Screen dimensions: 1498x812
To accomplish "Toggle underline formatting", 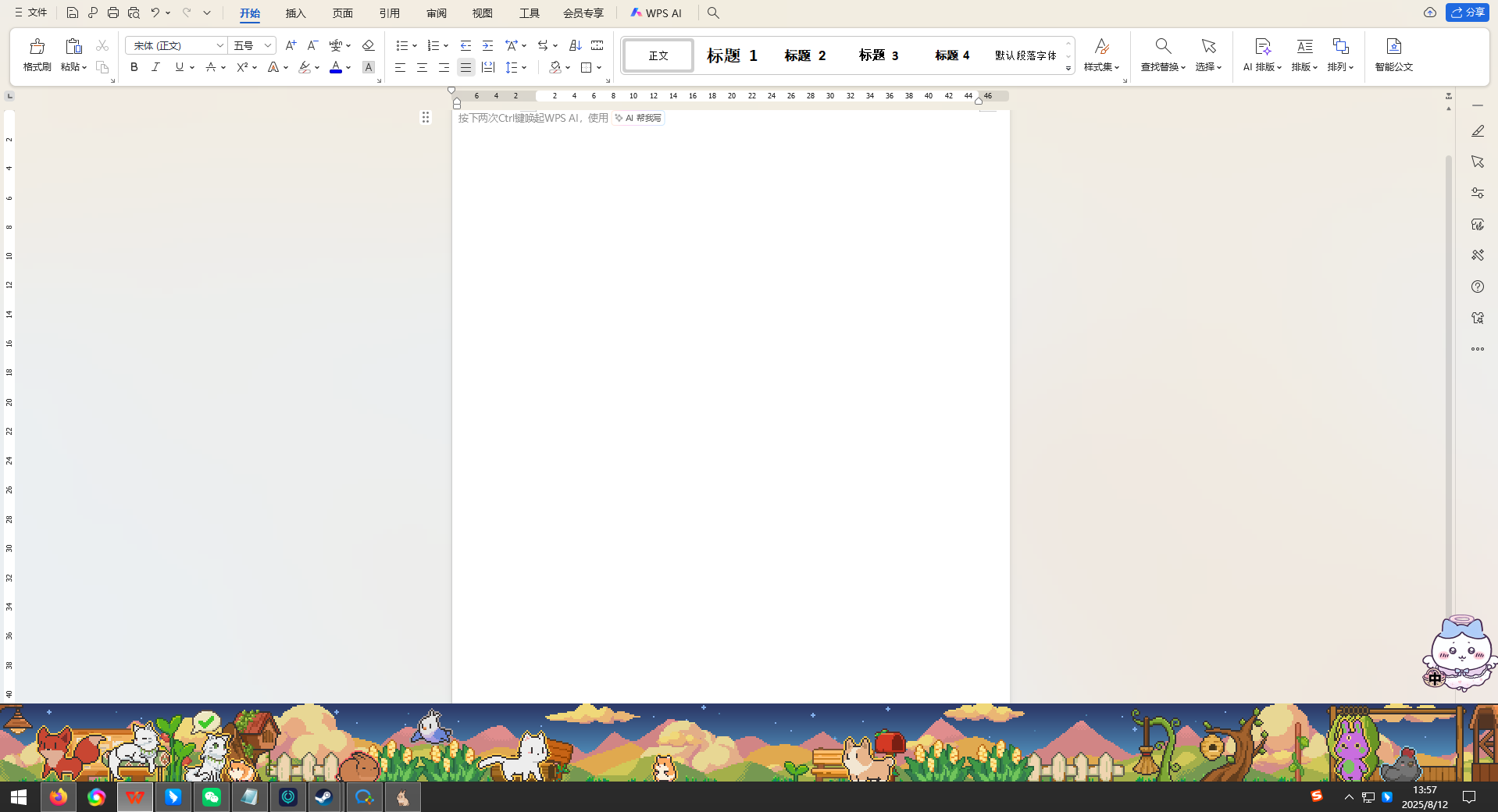I will click(x=180, y=67).
